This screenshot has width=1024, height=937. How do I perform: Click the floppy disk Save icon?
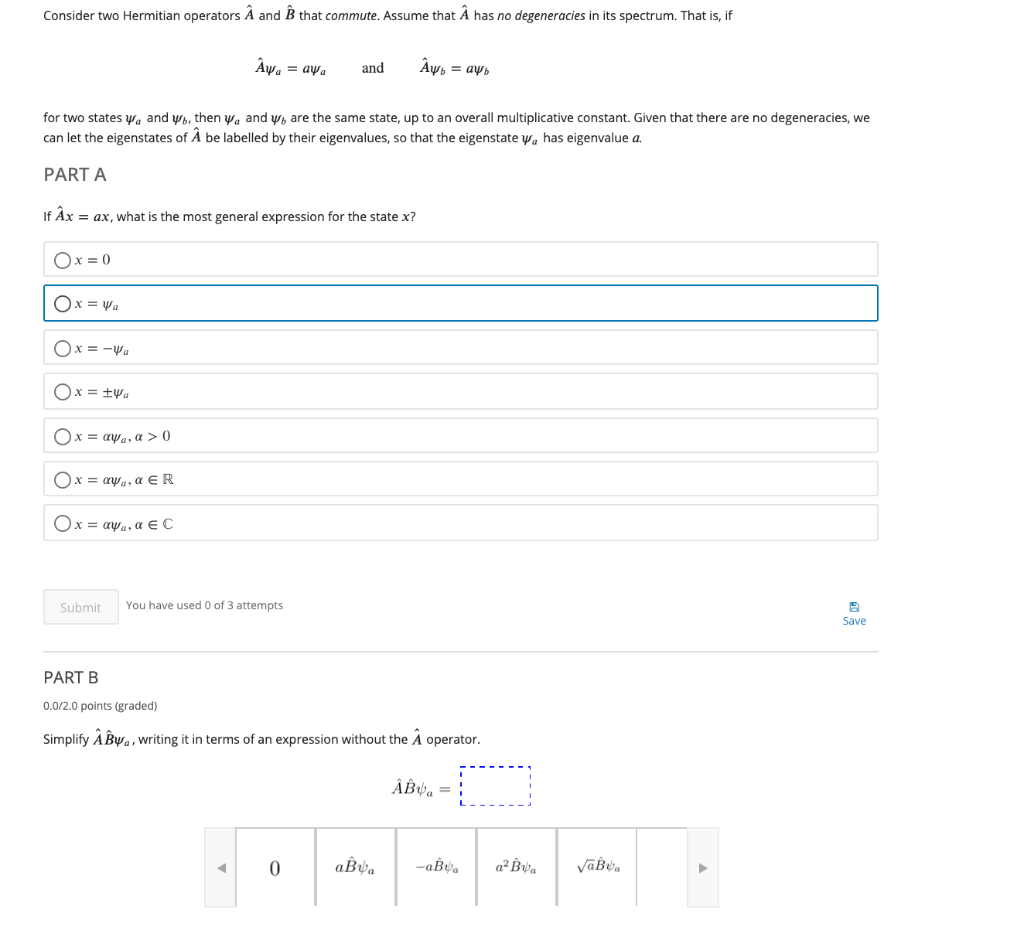coord(853,607)
